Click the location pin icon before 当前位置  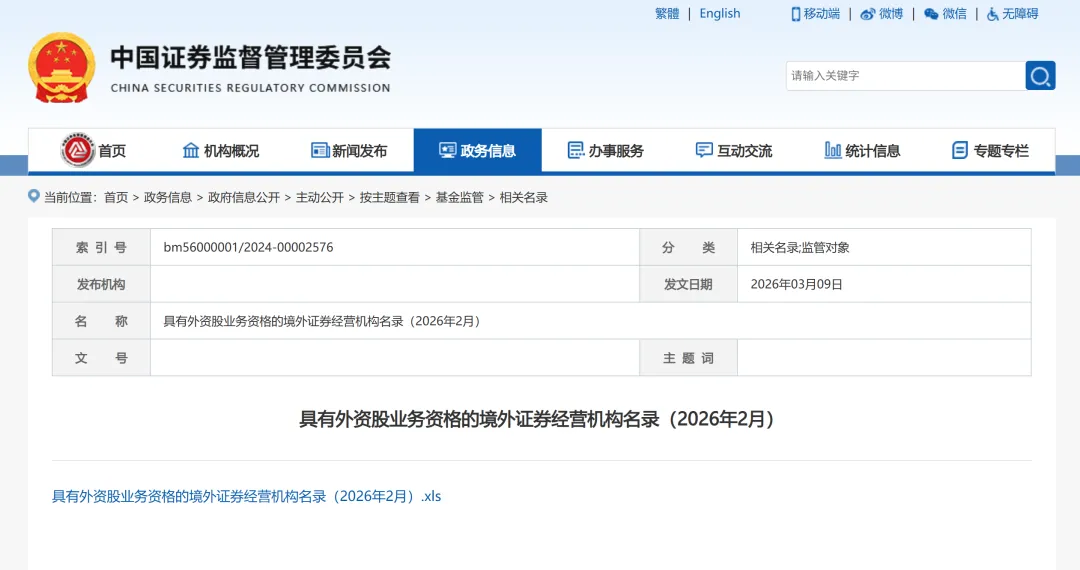tap(34, 196)
